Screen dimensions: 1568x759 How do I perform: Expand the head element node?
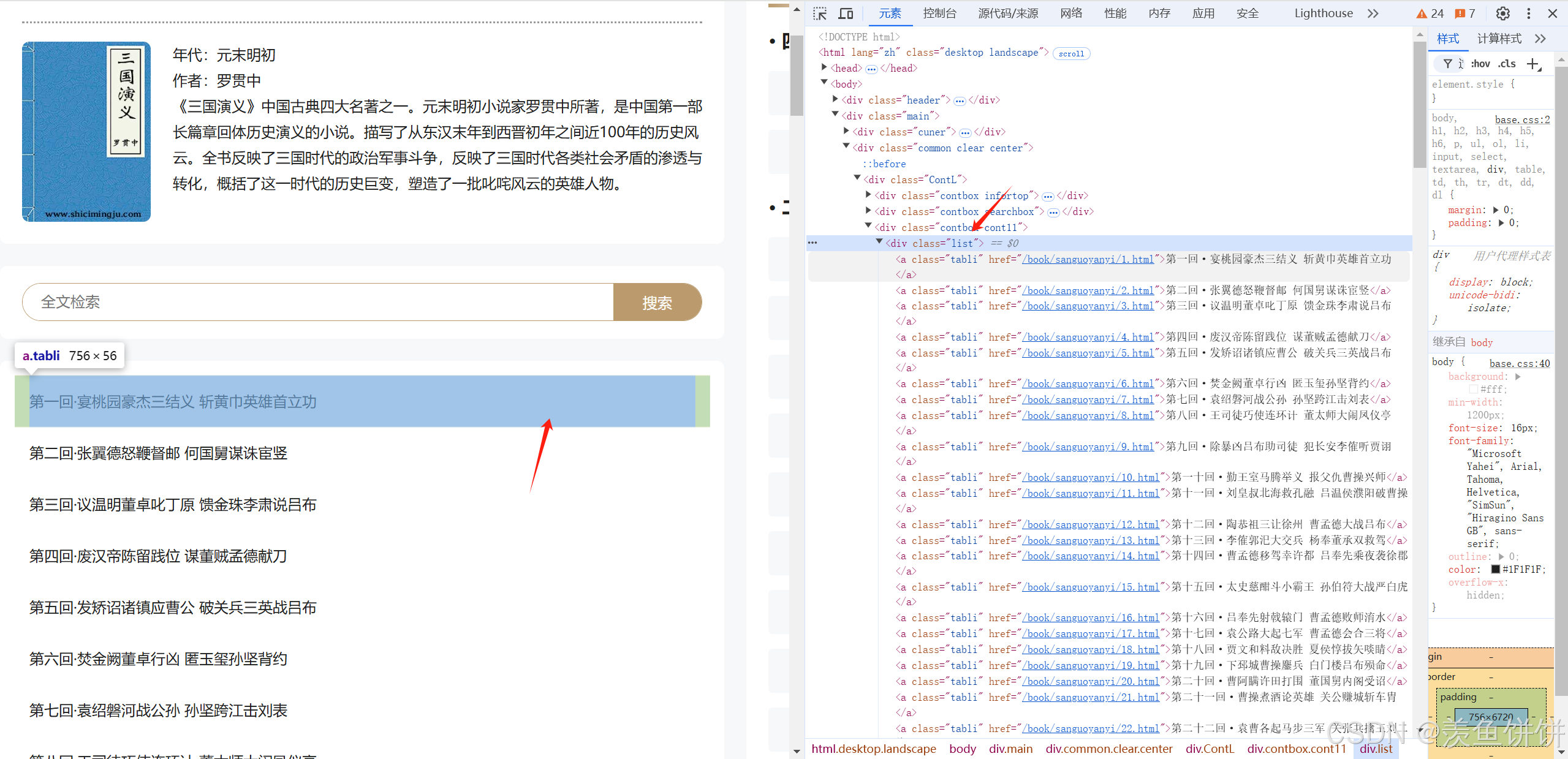(824, 67)
